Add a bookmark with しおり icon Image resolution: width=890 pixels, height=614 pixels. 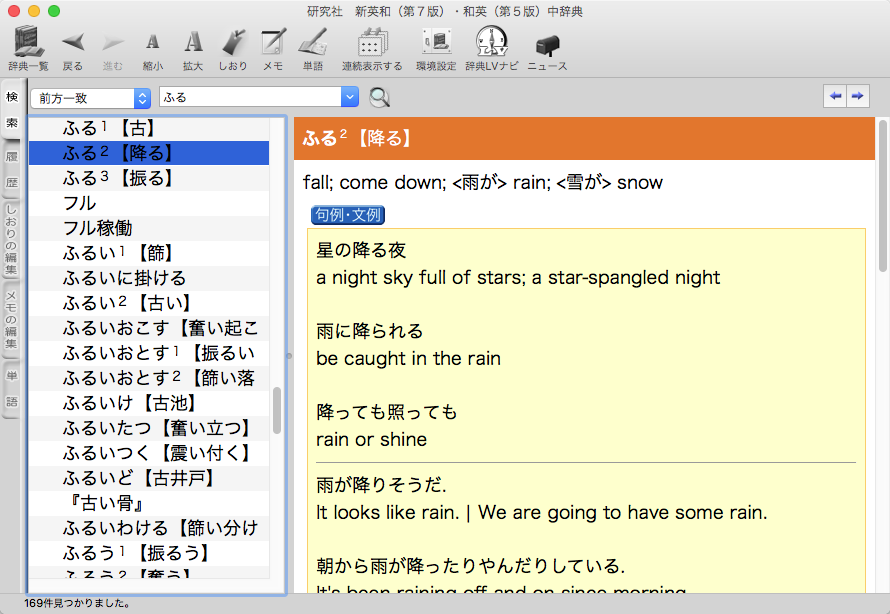[x=232, y=42]
